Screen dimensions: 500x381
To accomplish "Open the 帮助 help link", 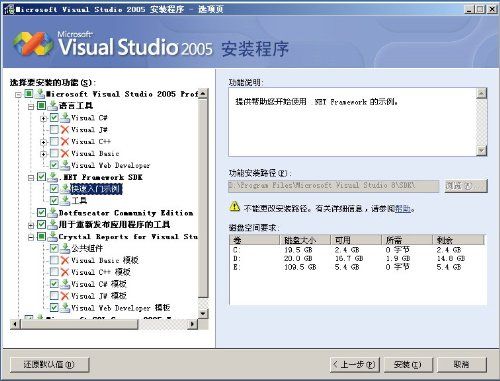I will coord(403,209).
